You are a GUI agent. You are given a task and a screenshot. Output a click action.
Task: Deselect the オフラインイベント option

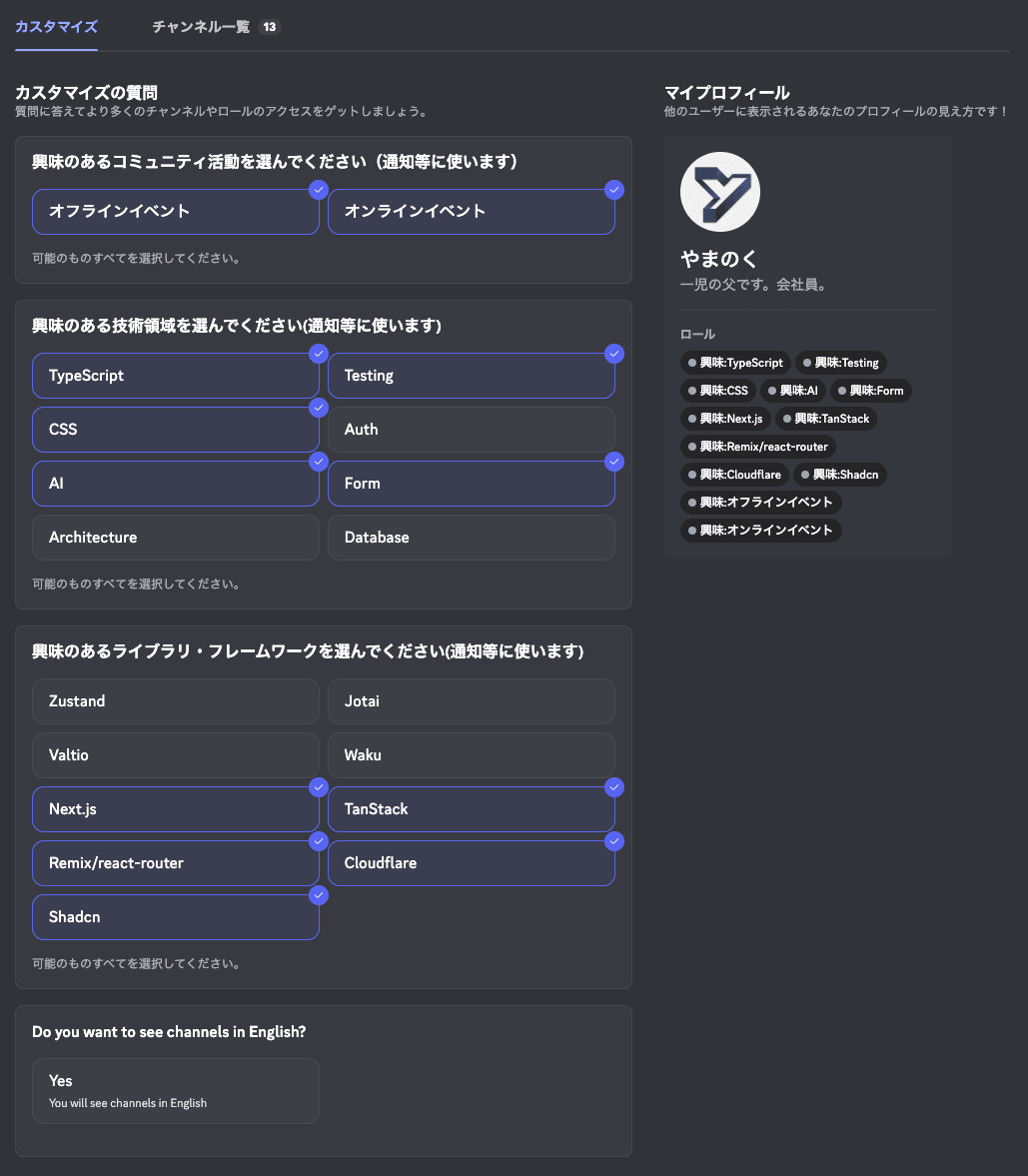tap(175, 211)
